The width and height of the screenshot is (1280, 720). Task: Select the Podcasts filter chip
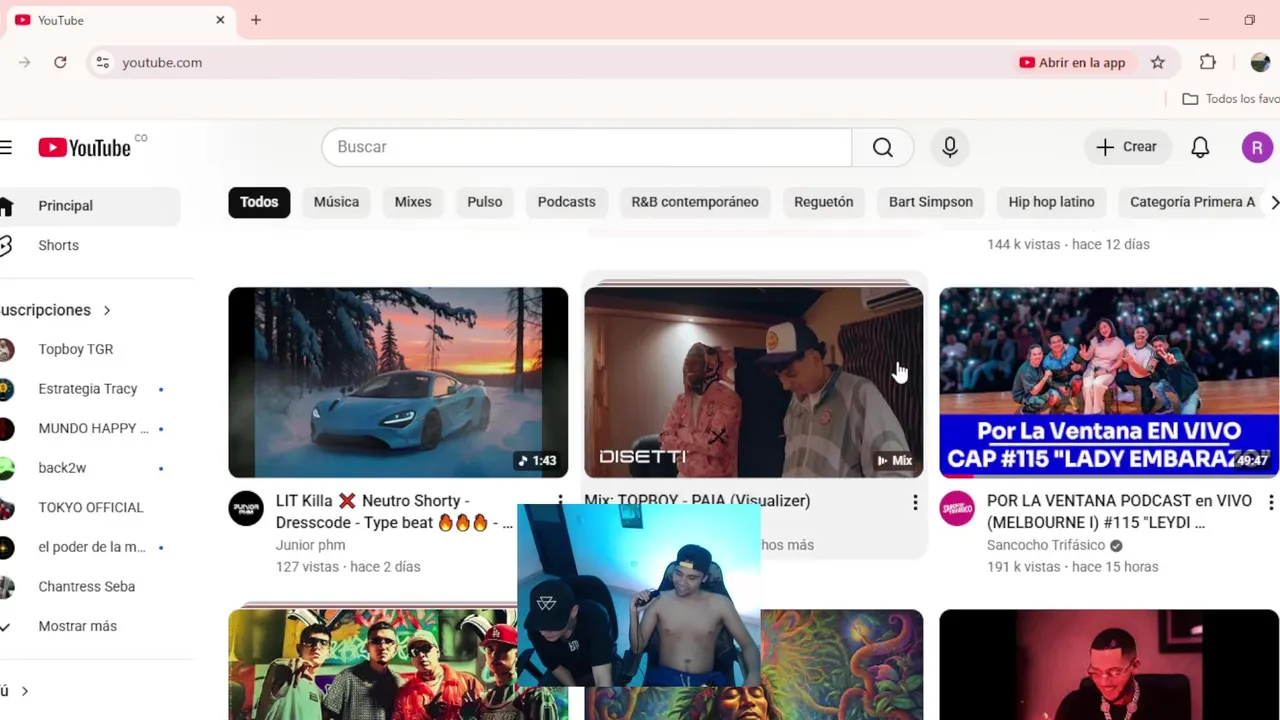(566, 202)
